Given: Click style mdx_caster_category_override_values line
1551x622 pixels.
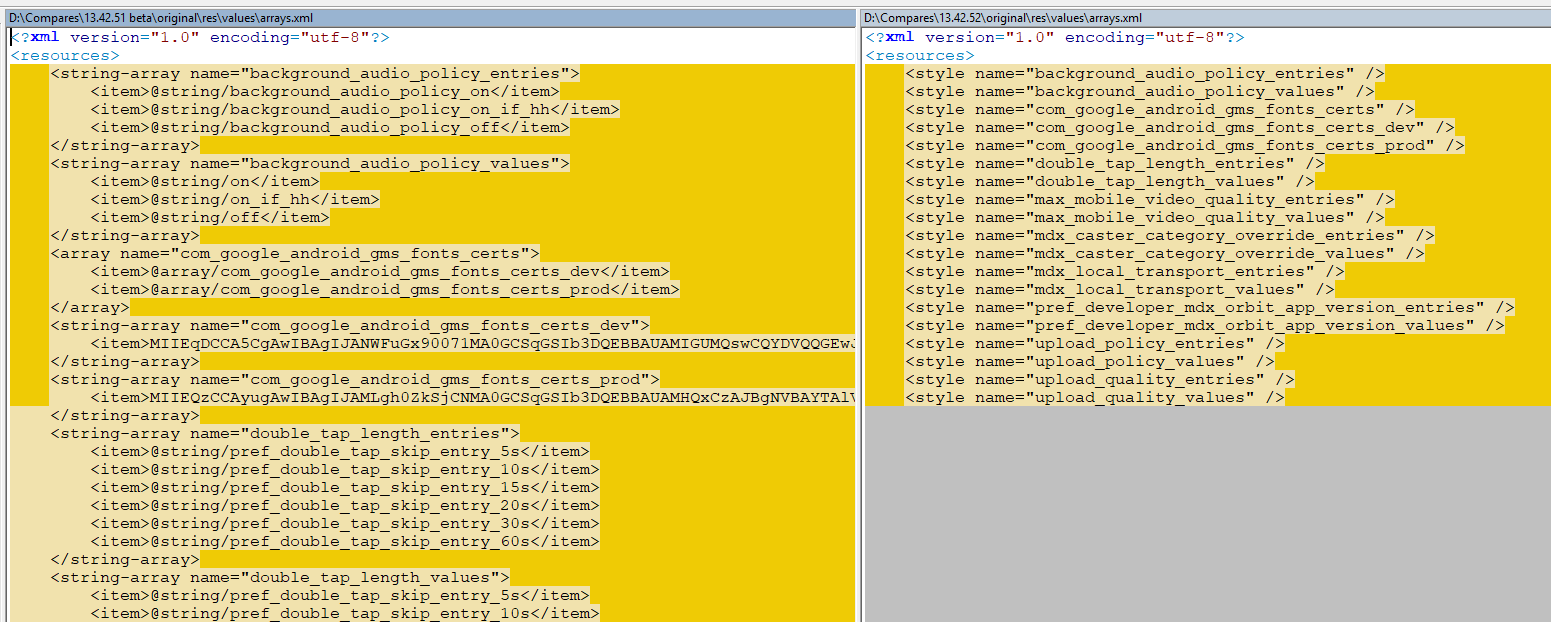Looking at the screenshot, I should coord(1165,253).
